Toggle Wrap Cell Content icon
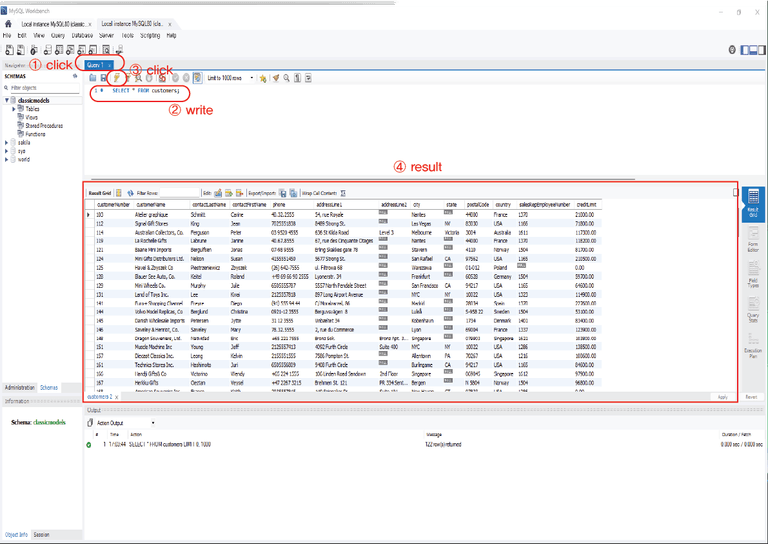This screenshot has width=768, height=544. [343, 193]
